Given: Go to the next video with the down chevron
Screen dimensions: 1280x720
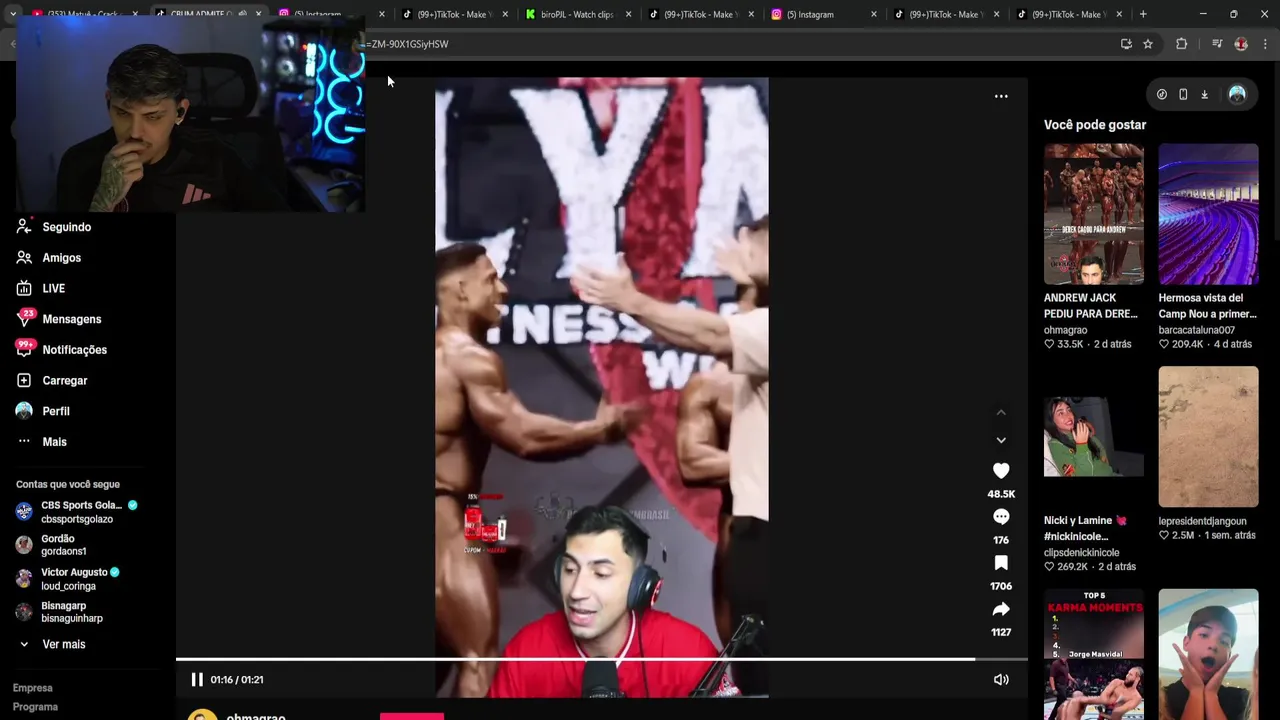Looking at the screenshot, I should click(x=1001, y=440).
